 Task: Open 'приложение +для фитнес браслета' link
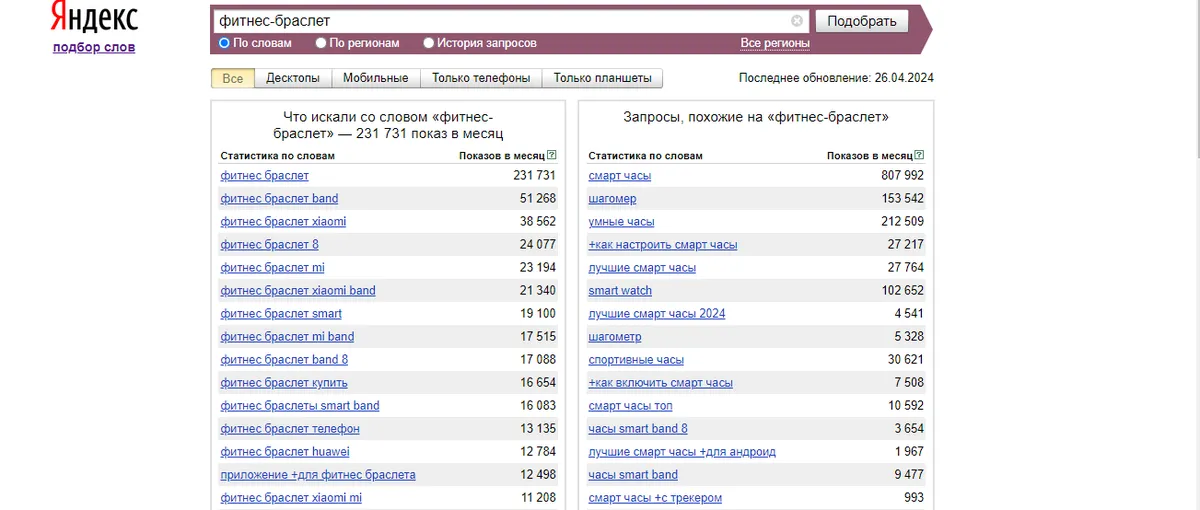[x=318, y=475]
